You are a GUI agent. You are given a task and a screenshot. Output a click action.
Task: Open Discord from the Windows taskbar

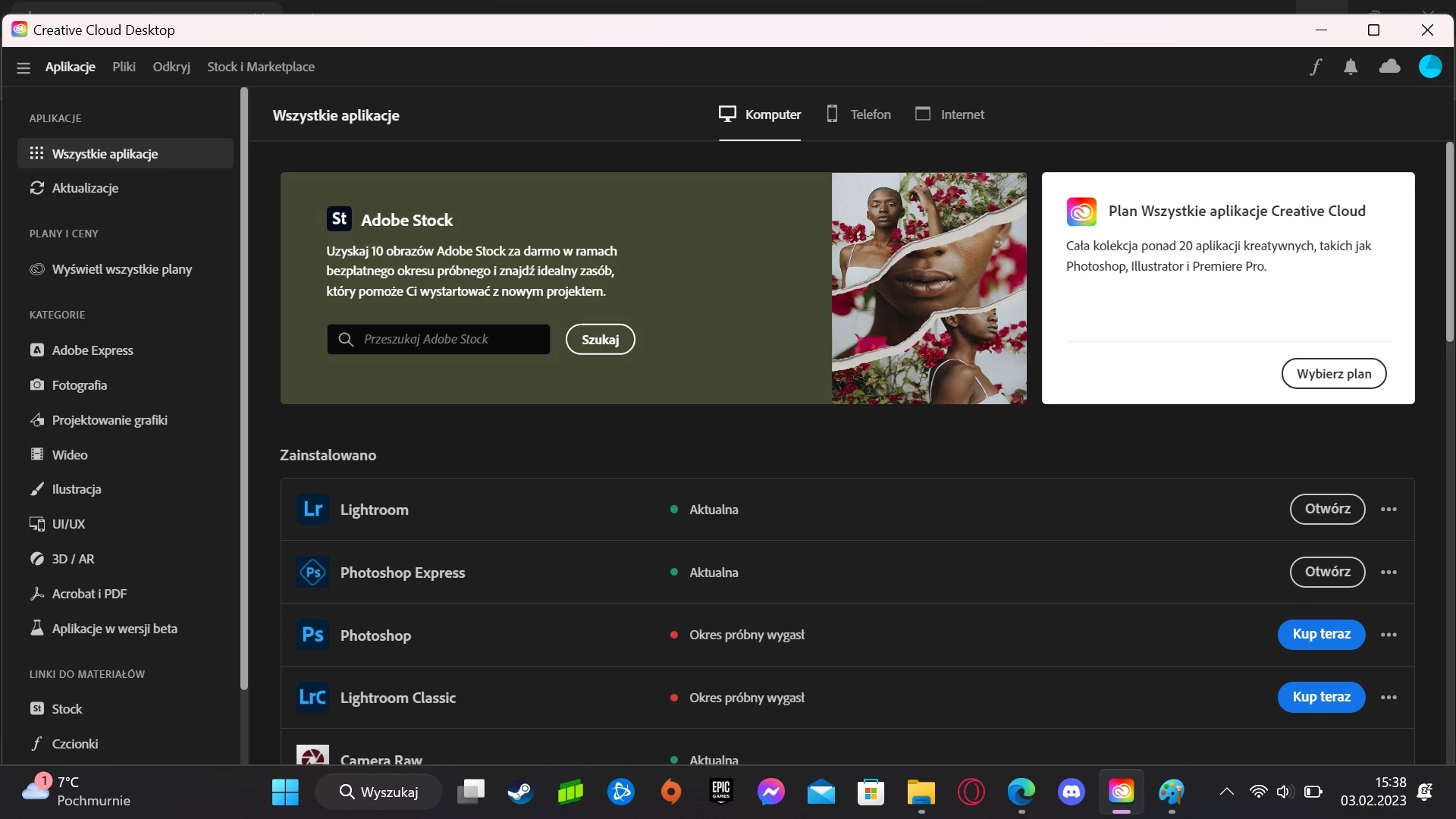(1071, 792)
